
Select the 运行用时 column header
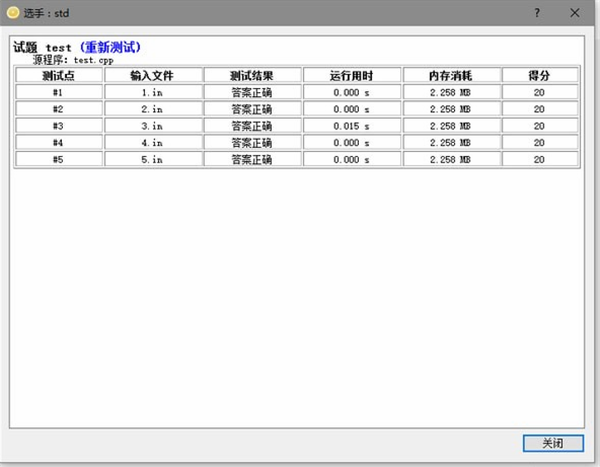point(352,75)
